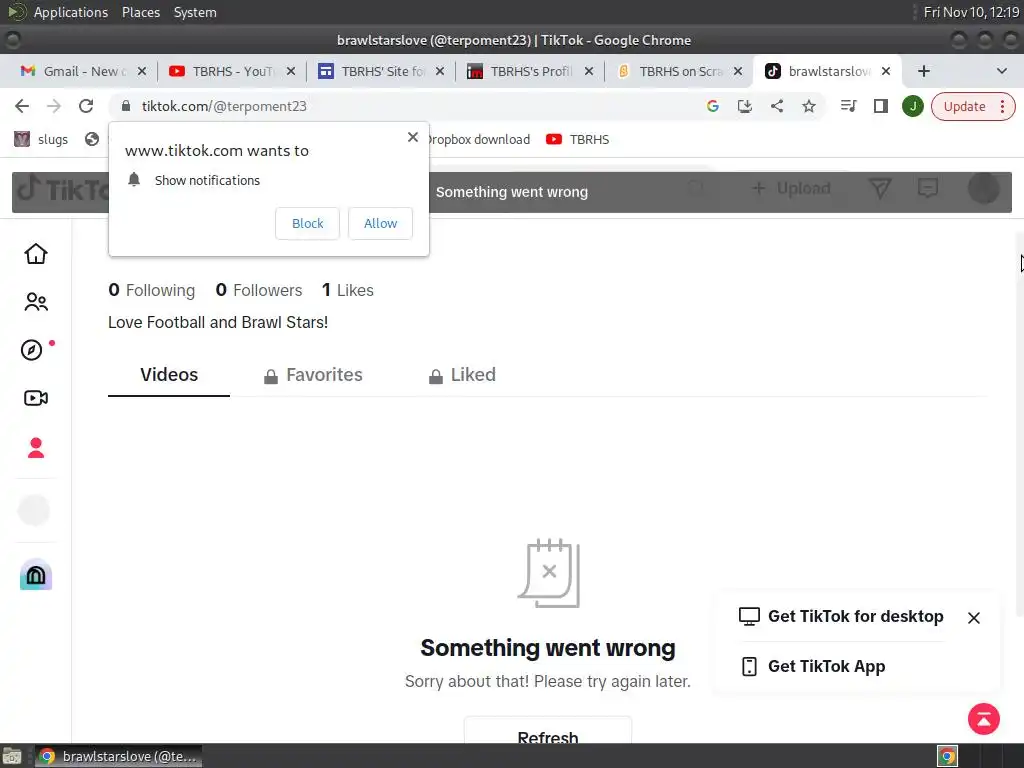Reload the page
Screen dimensions: 1024x768
click(x=86, y=106)
